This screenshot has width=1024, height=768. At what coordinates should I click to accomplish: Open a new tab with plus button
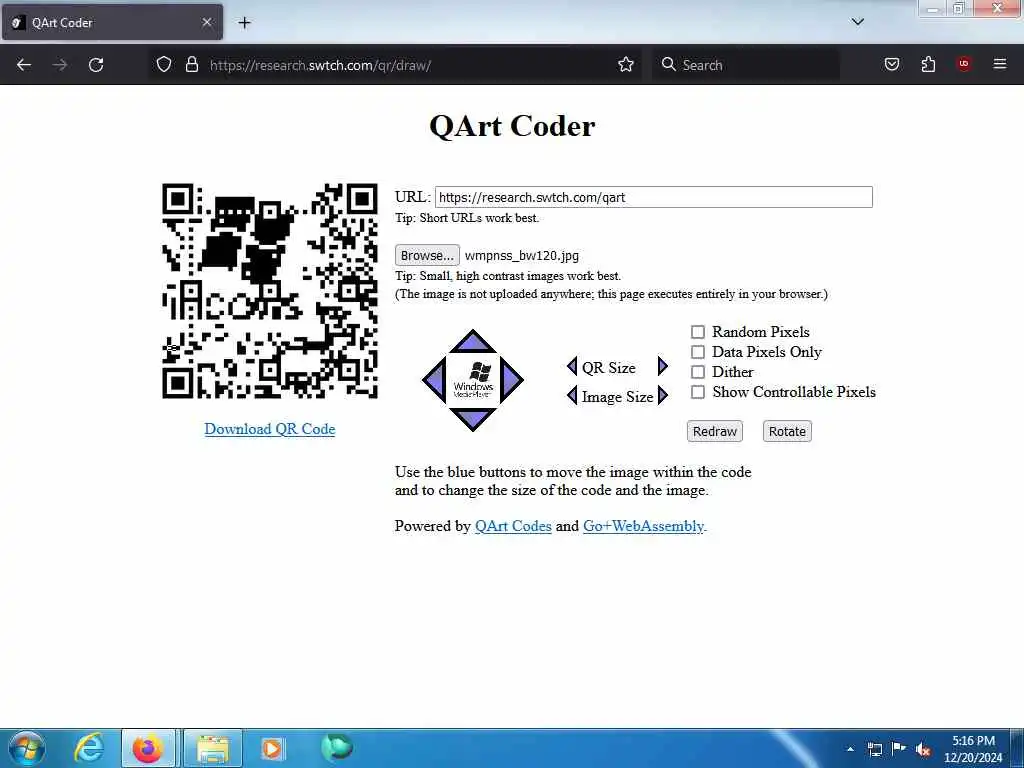pyautogui.click(x=244, y=23)
